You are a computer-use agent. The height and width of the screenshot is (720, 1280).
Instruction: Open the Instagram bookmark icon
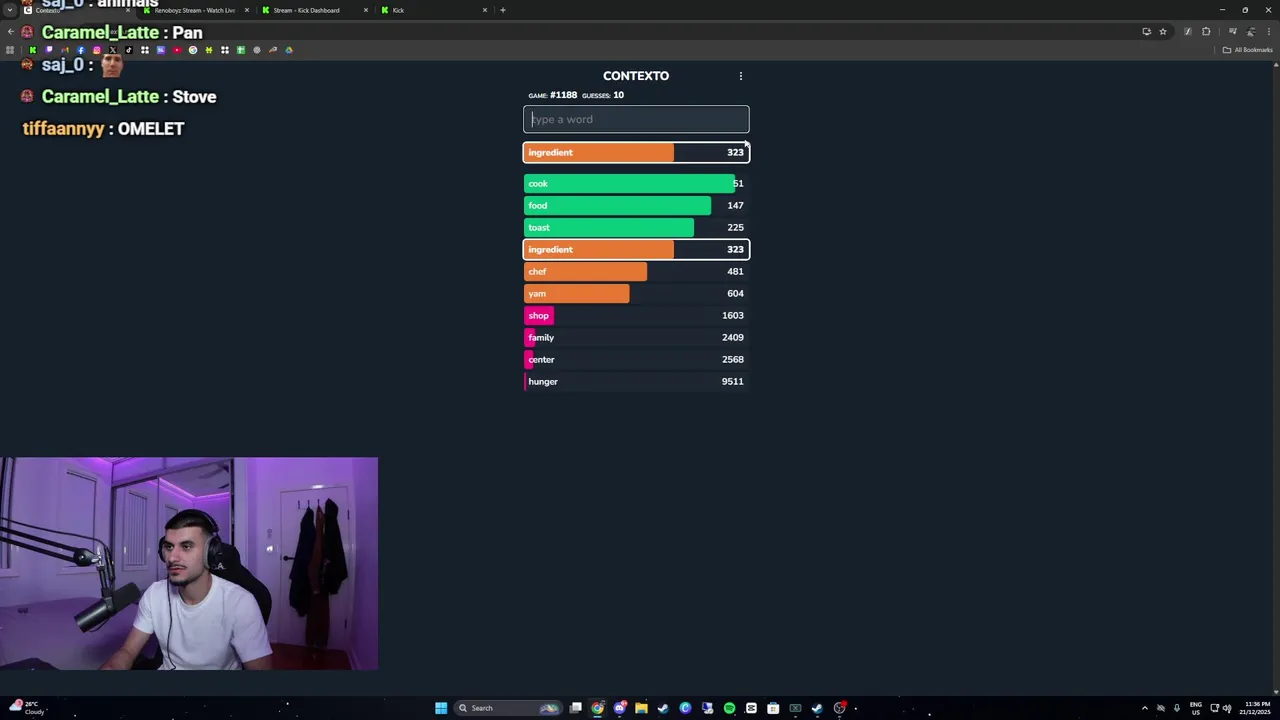click(x=97, y=50)
